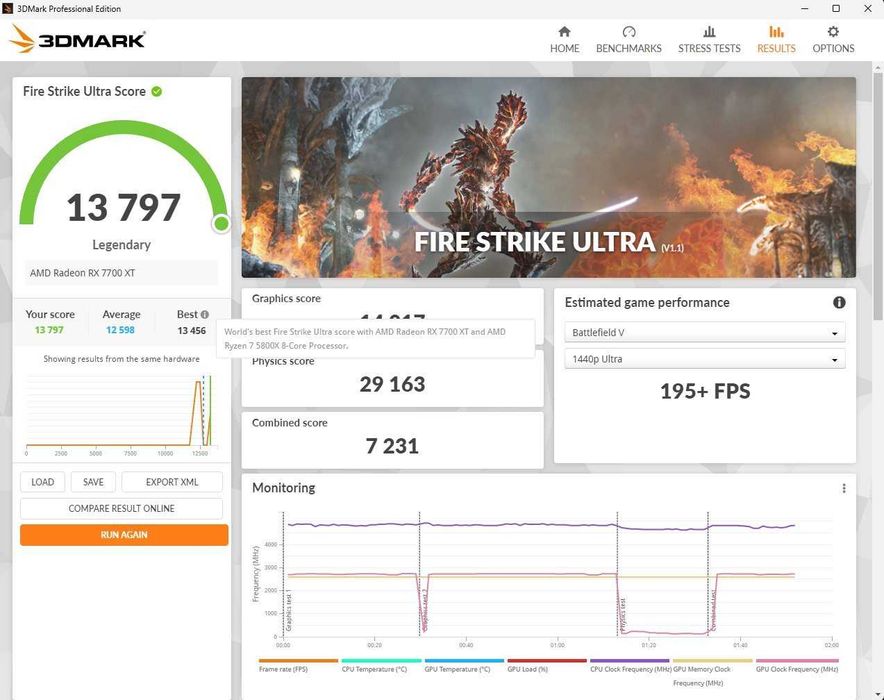Toggle the GPU Load (%) legend swatch

[547, 661]
